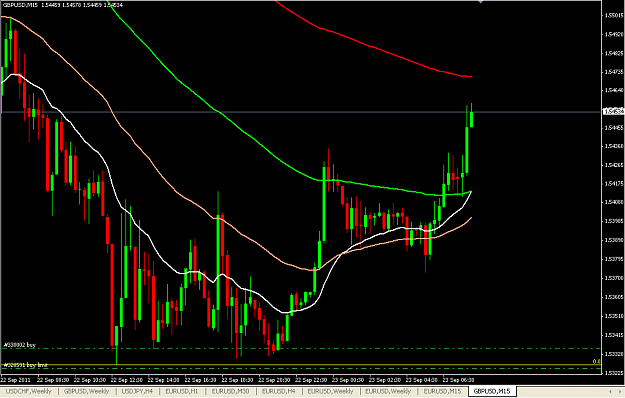This screenshot has width=625, height=398.
Task: Switch to the EURUSD,H1 chart tab
Action: coord(182,392)
